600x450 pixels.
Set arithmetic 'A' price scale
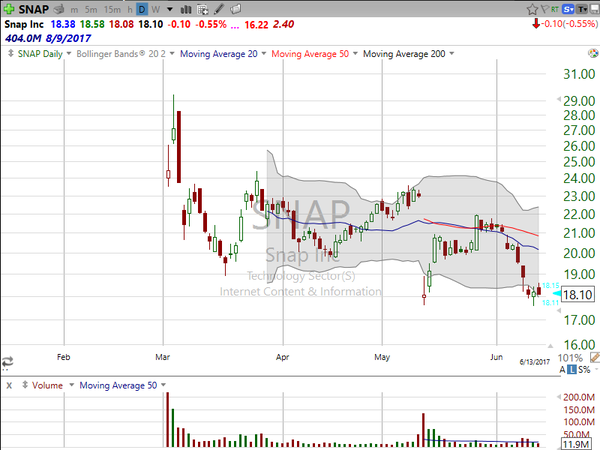[562, 370]
